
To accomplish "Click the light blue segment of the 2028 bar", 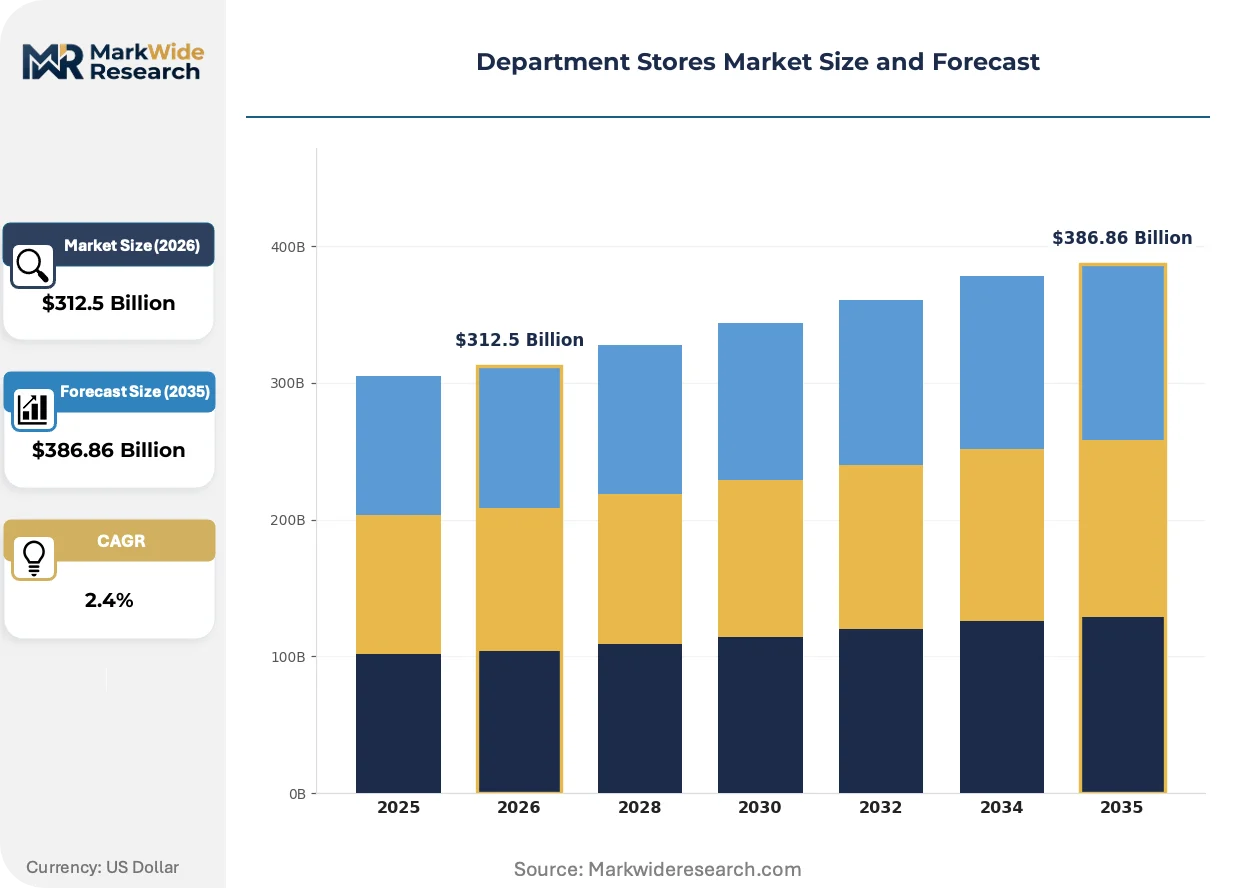I will [x=640, y=420].
